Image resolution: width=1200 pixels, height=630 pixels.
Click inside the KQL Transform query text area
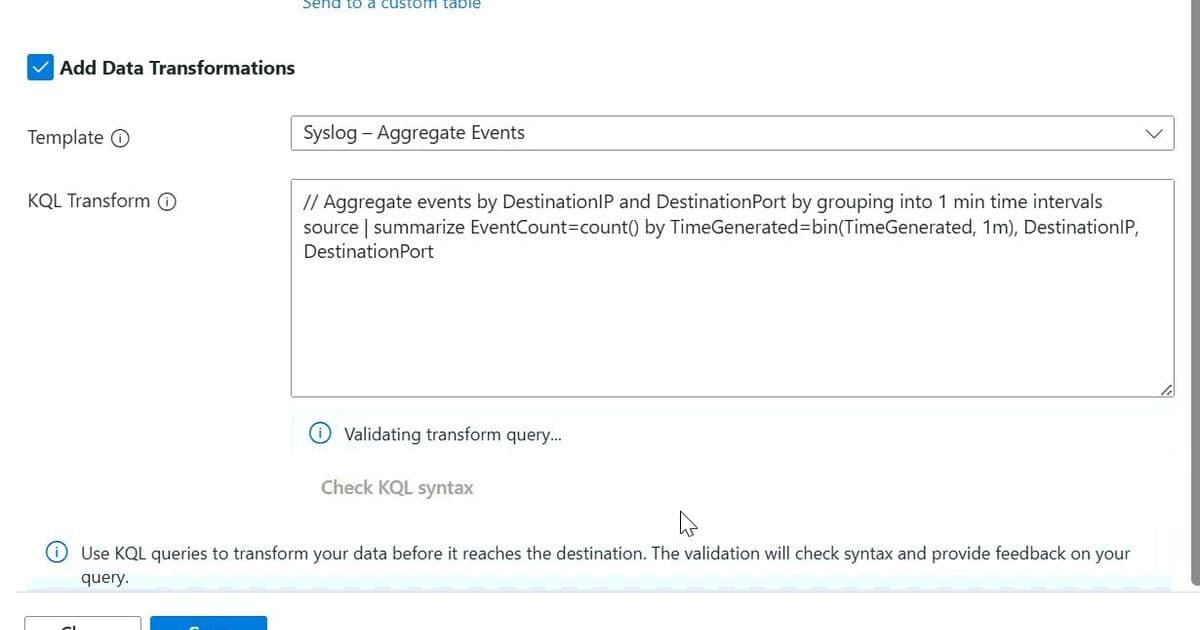pyautogui.click(x=732, y=290)
